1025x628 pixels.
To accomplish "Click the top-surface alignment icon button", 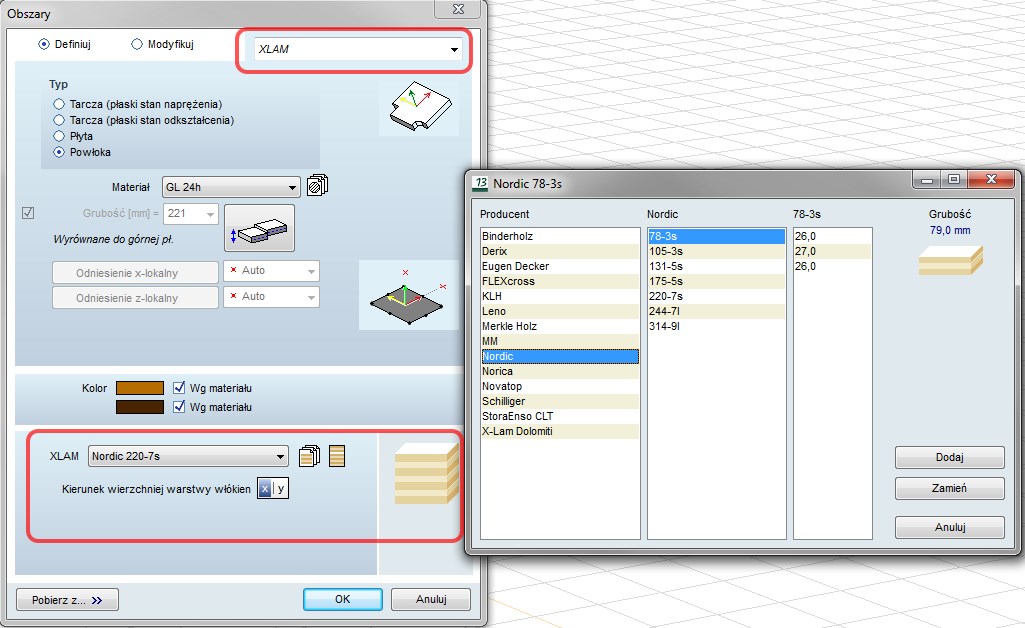I will click(259, 228).
